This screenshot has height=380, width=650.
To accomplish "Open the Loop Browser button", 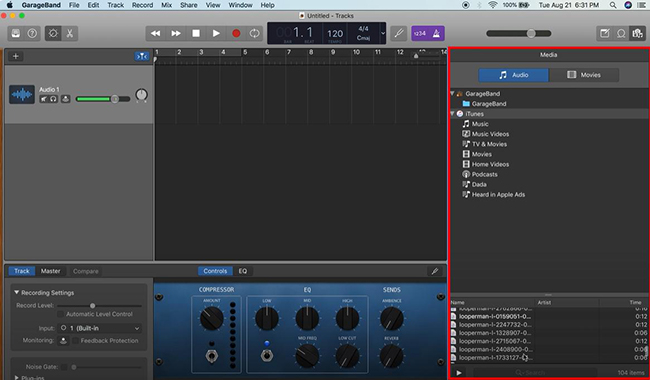I will coord(621,34).
